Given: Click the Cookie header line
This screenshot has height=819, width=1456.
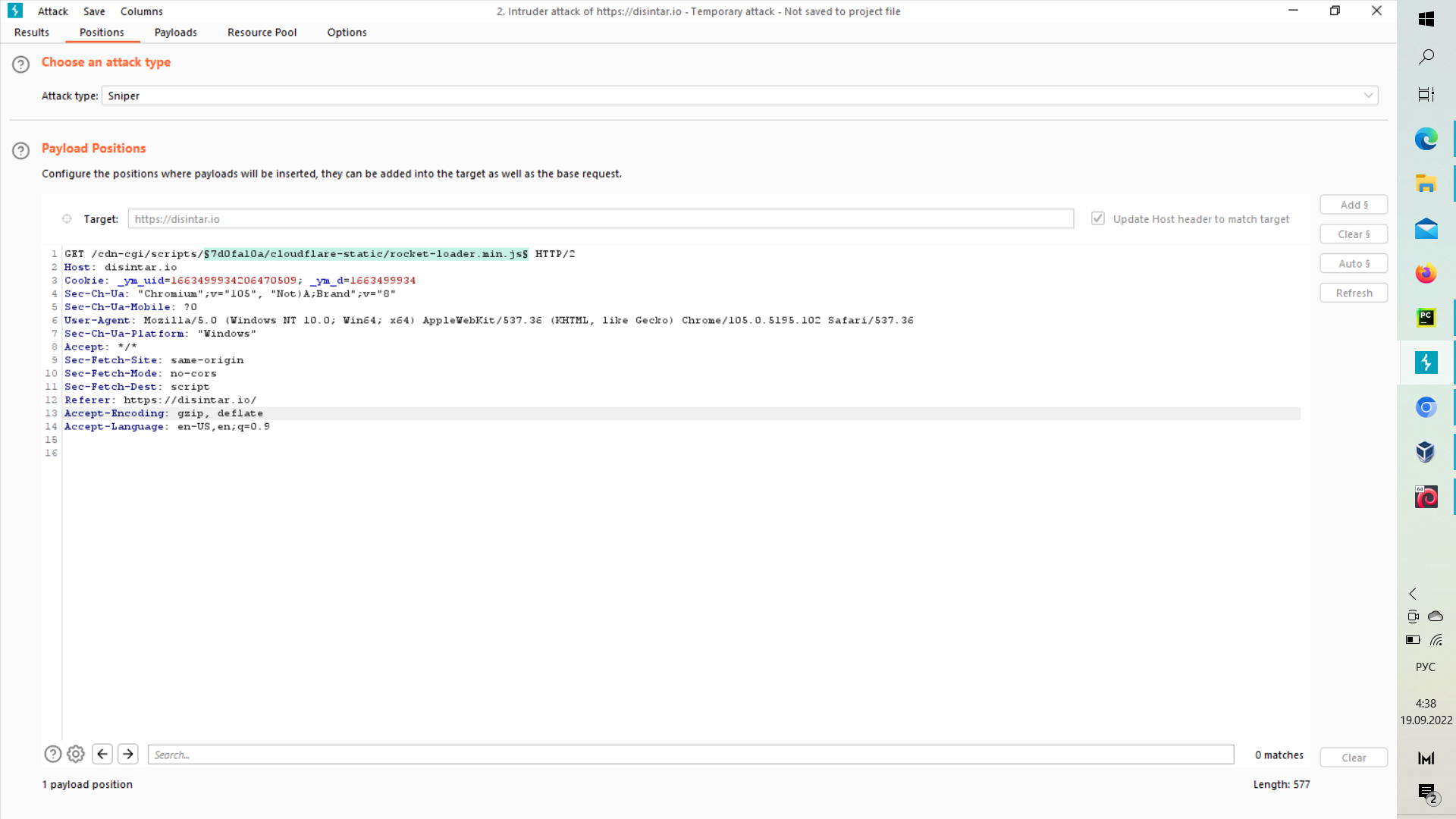Looking at the screenshot, I should point(240,281).
